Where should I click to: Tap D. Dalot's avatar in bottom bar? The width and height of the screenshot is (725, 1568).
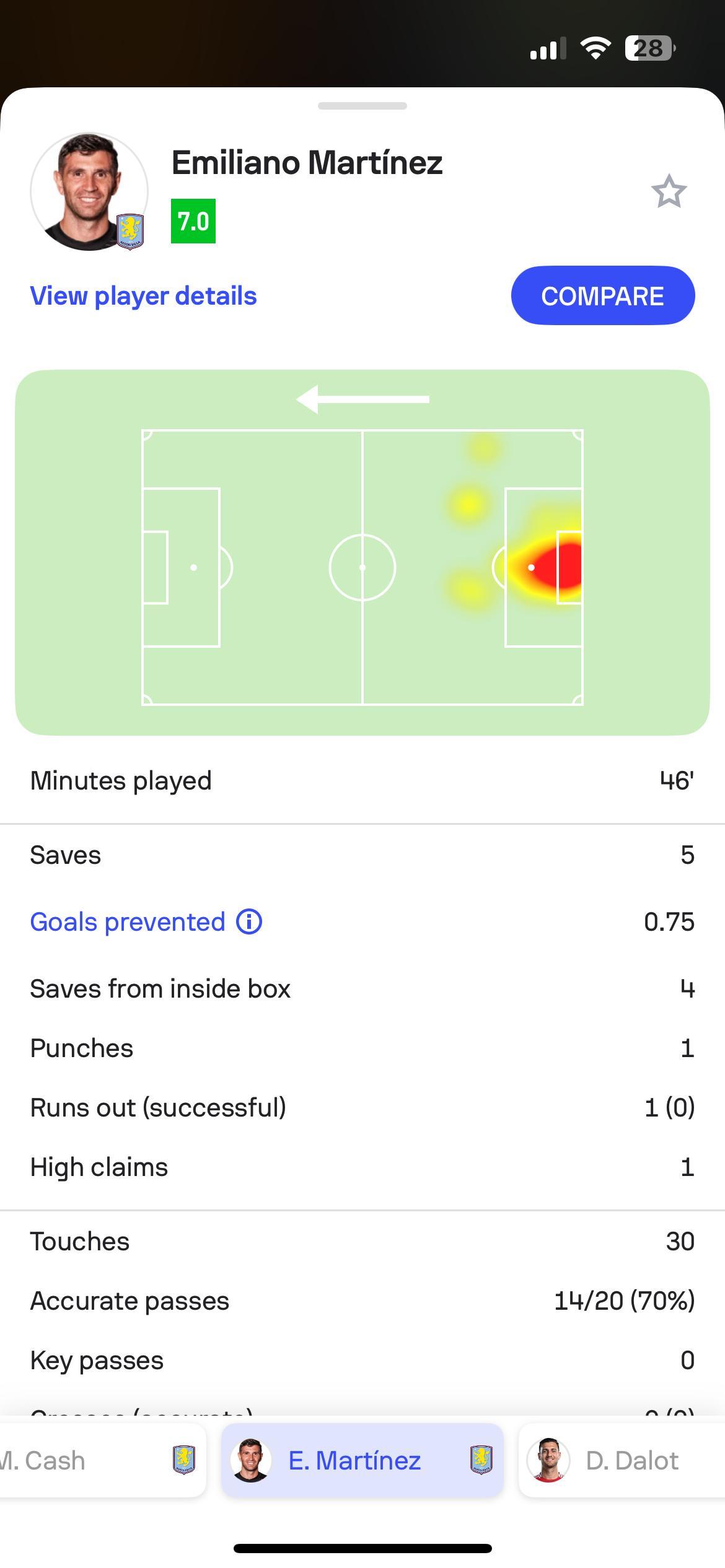[548, 1460]
